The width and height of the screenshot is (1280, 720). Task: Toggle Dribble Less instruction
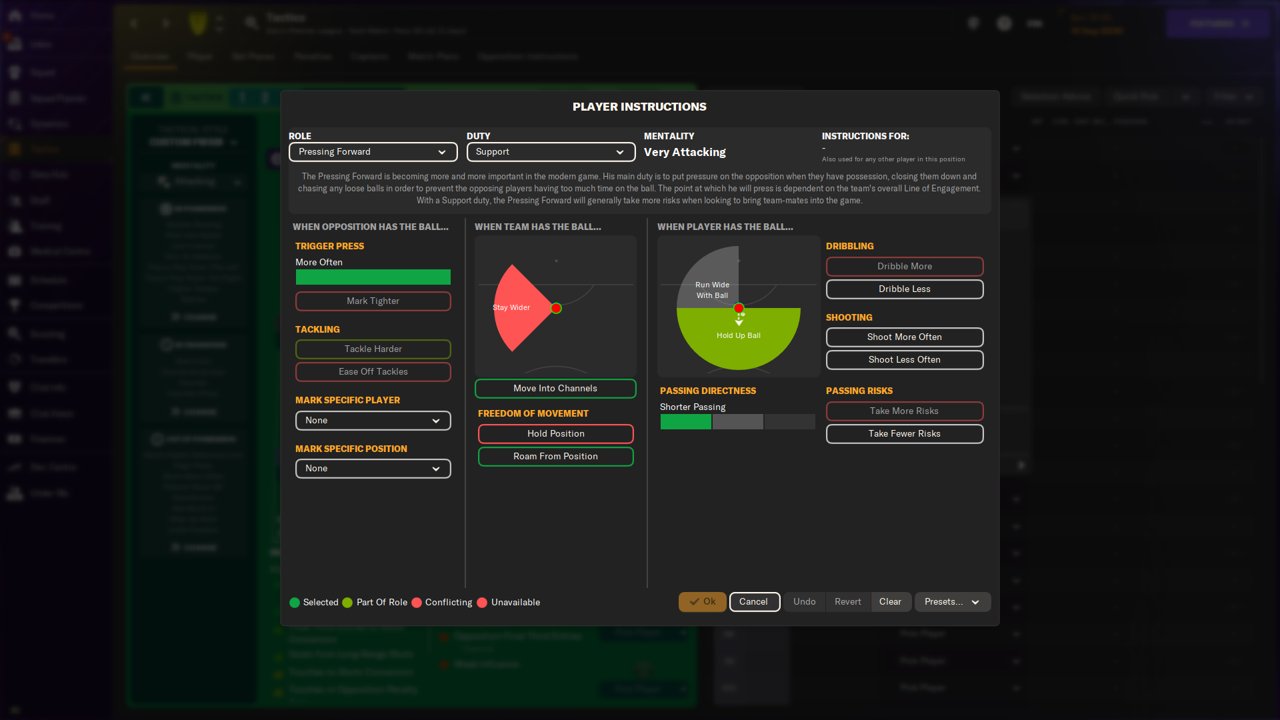904,289
